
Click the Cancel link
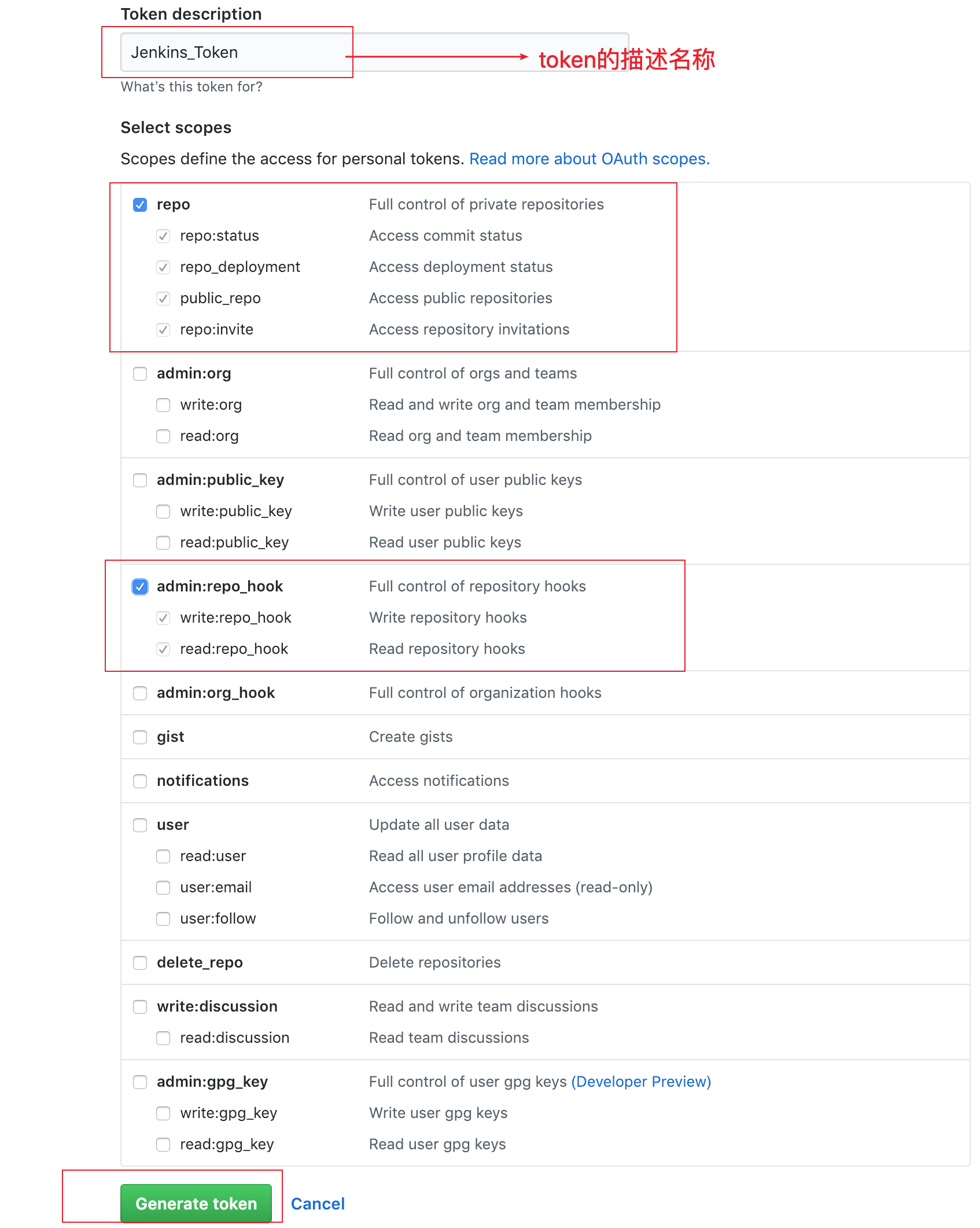click(x=318, y=1204)
